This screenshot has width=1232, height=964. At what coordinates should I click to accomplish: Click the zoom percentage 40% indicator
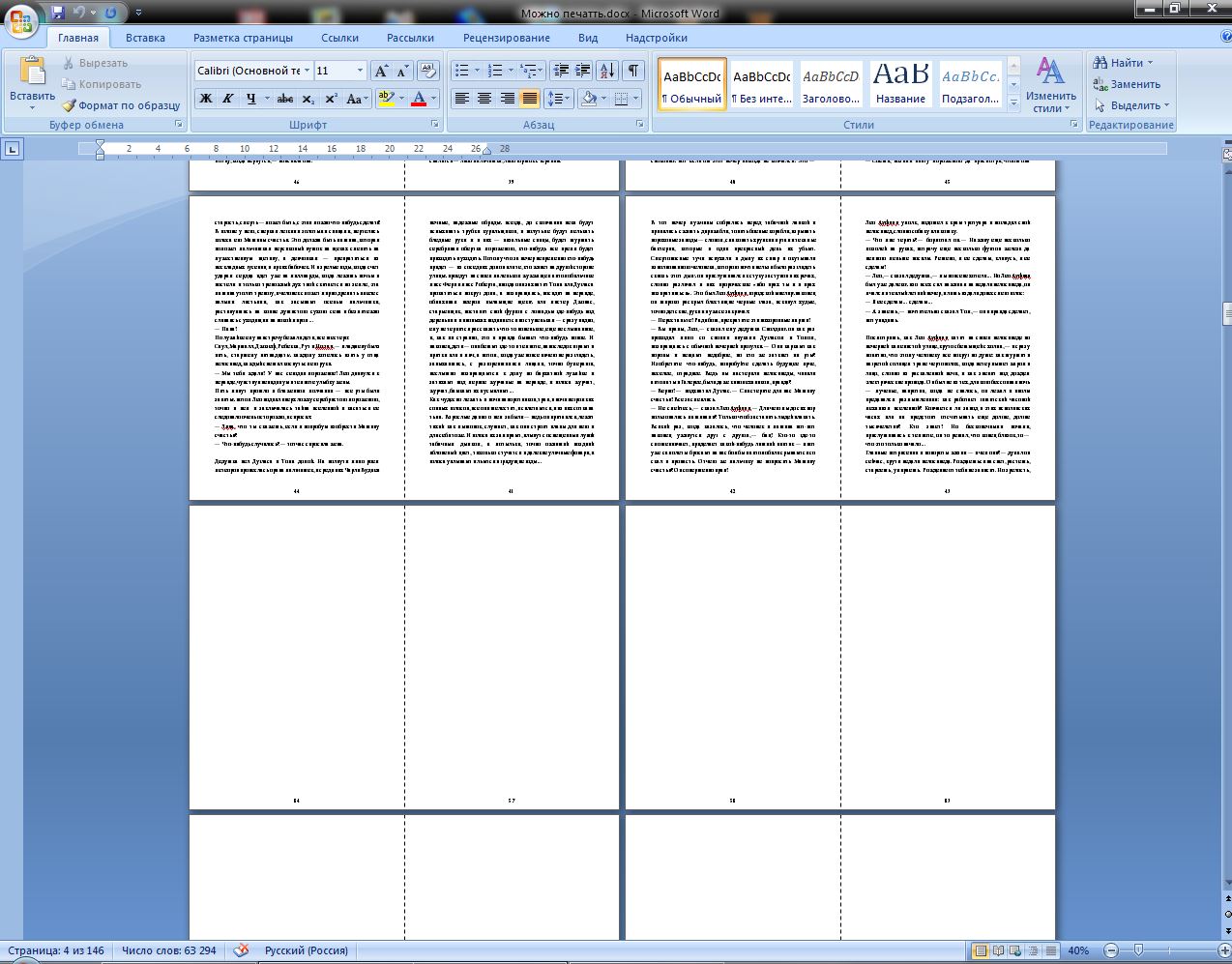pyautogui.click(x=1077, y=950)
